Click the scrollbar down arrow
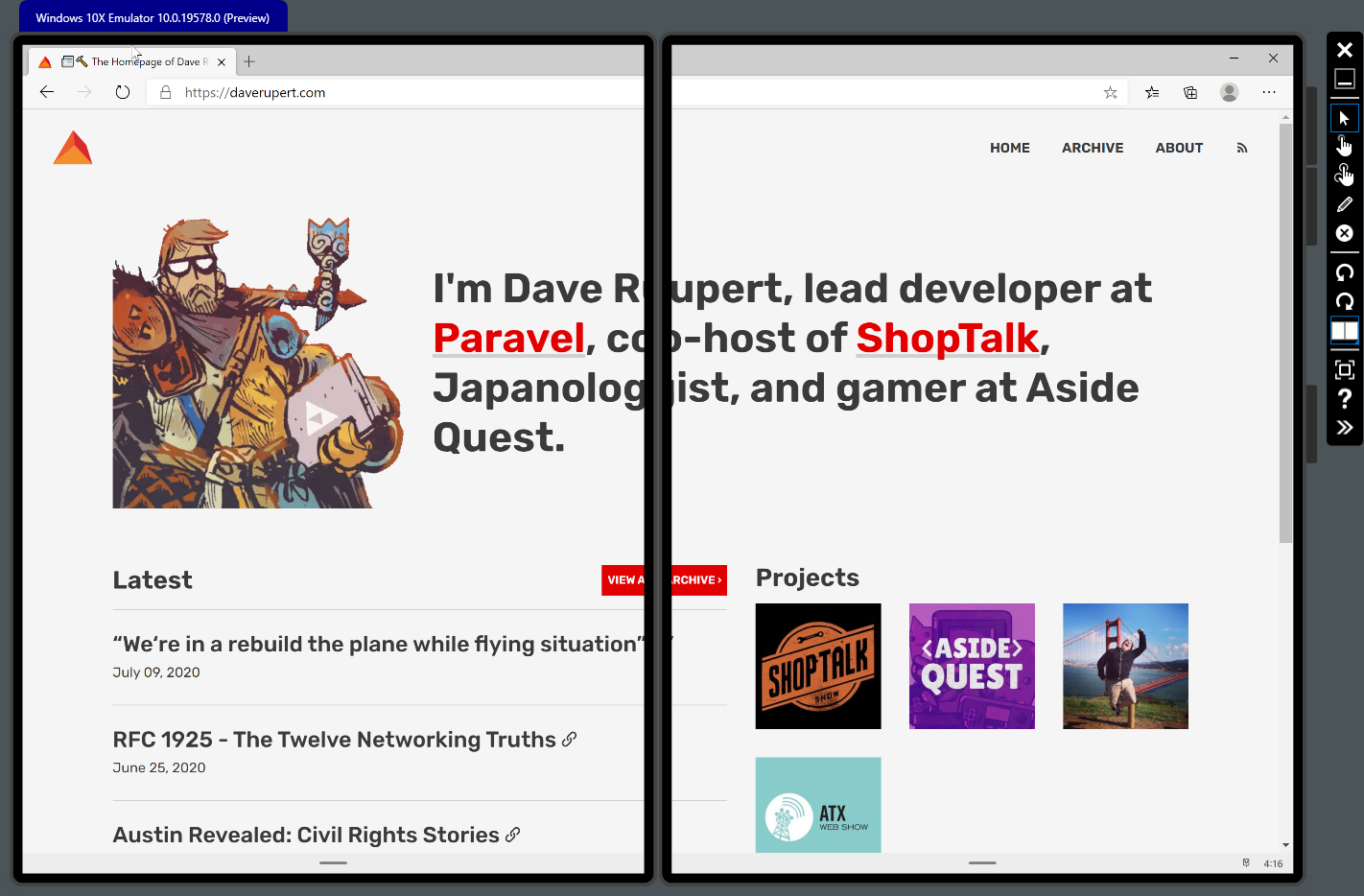The image size is (1364, 896). click(x=1285, y=845)
